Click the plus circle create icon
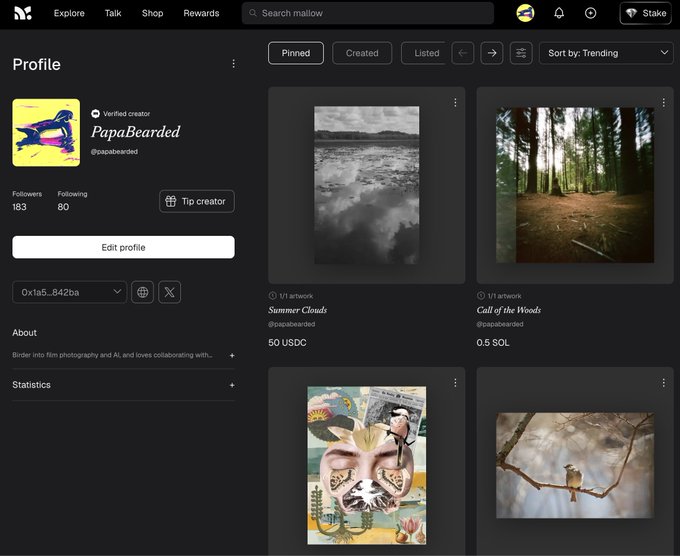680x556 pixels. tap(590, 13)
